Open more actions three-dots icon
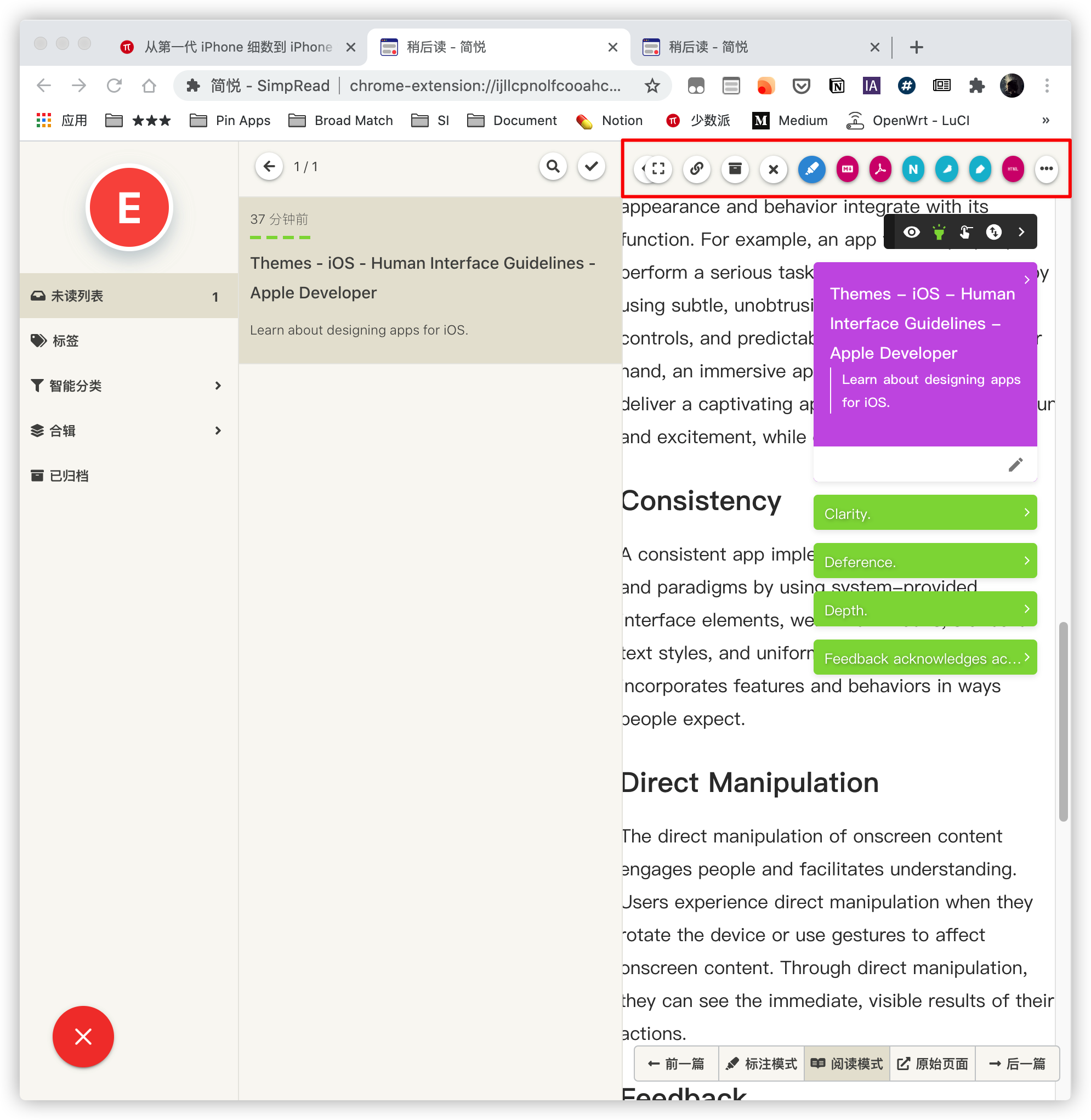The height and width of the screenshot is (1120, 1091). tap(1047, 169)
